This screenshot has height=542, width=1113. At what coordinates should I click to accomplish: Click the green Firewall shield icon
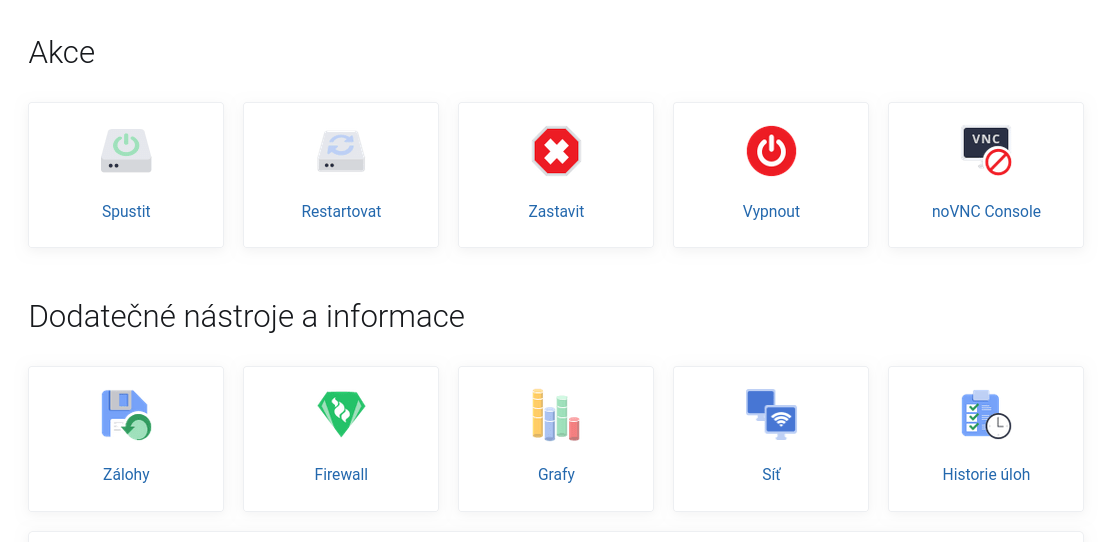341,414
